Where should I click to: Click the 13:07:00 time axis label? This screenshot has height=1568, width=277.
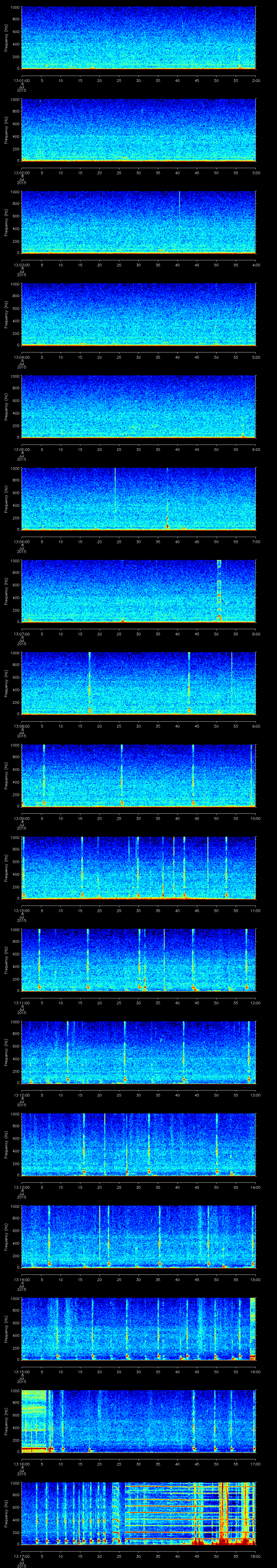[x=21, y=634]
